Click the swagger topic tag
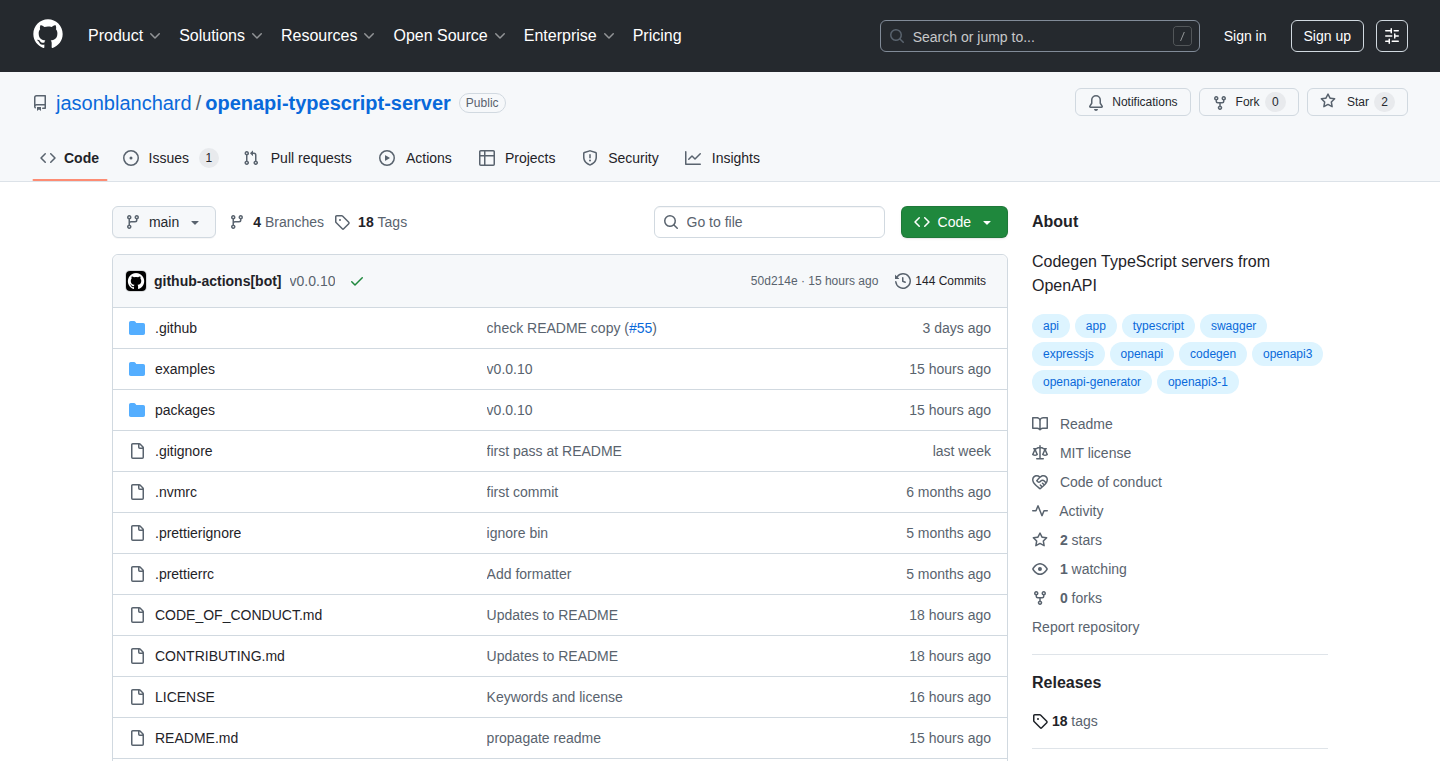The height and width of the screenshot is (761, 1440). (x=1233, y=326)
